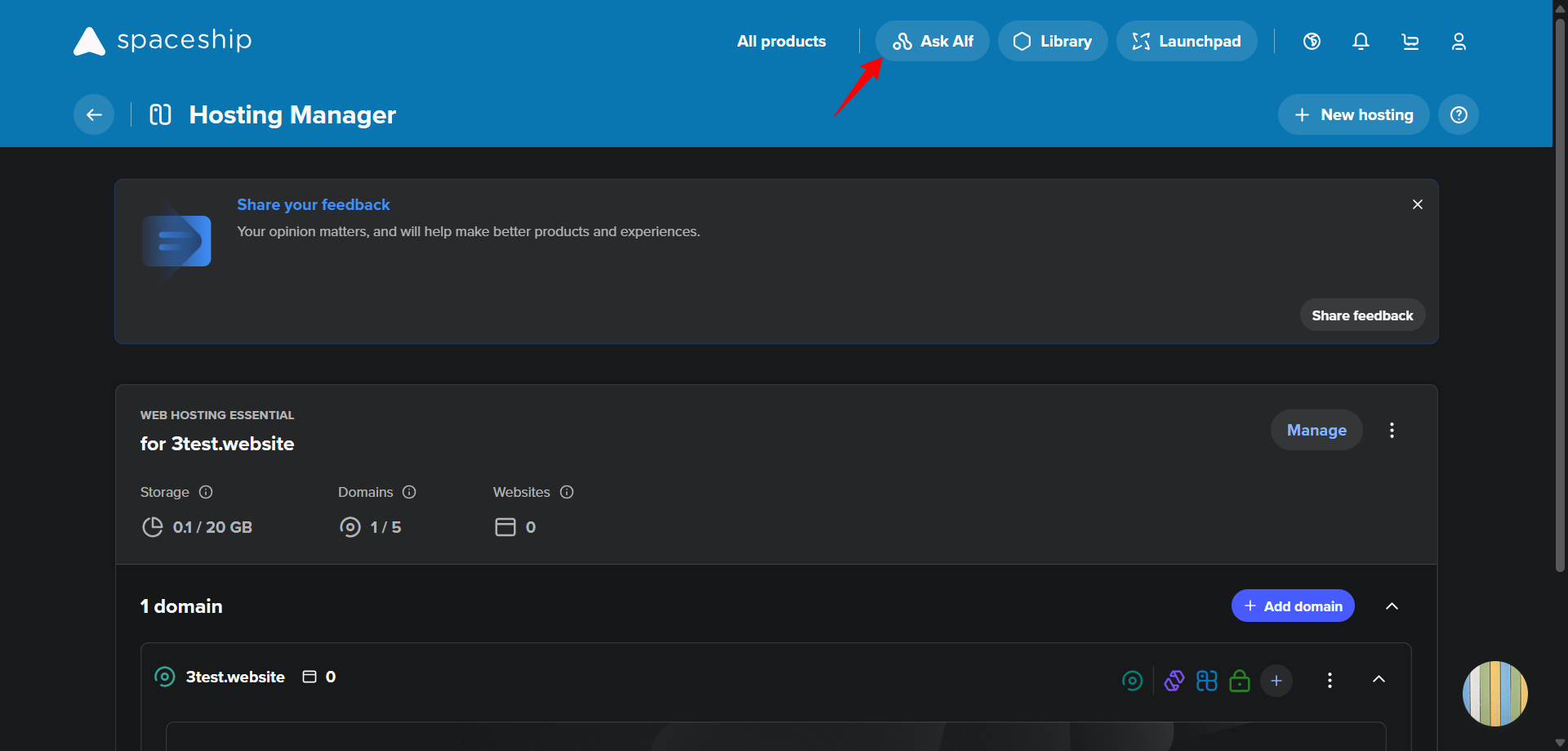Click the purple linked-product icon
The image size is (1568, 751).
click(x=1174, y=680)
